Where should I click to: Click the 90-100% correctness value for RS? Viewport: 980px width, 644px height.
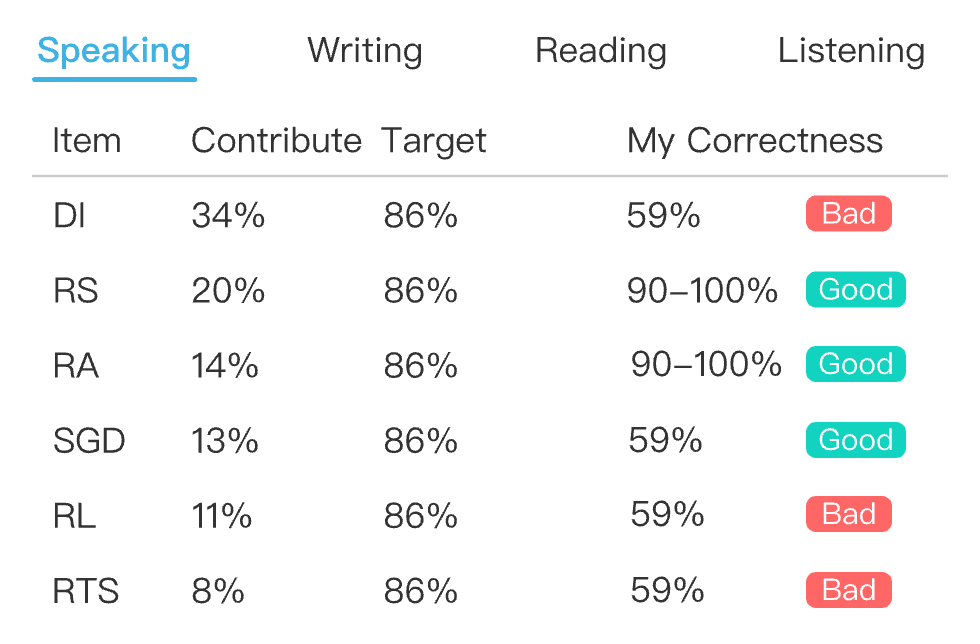pyautogui.click(x=700, y=290)
